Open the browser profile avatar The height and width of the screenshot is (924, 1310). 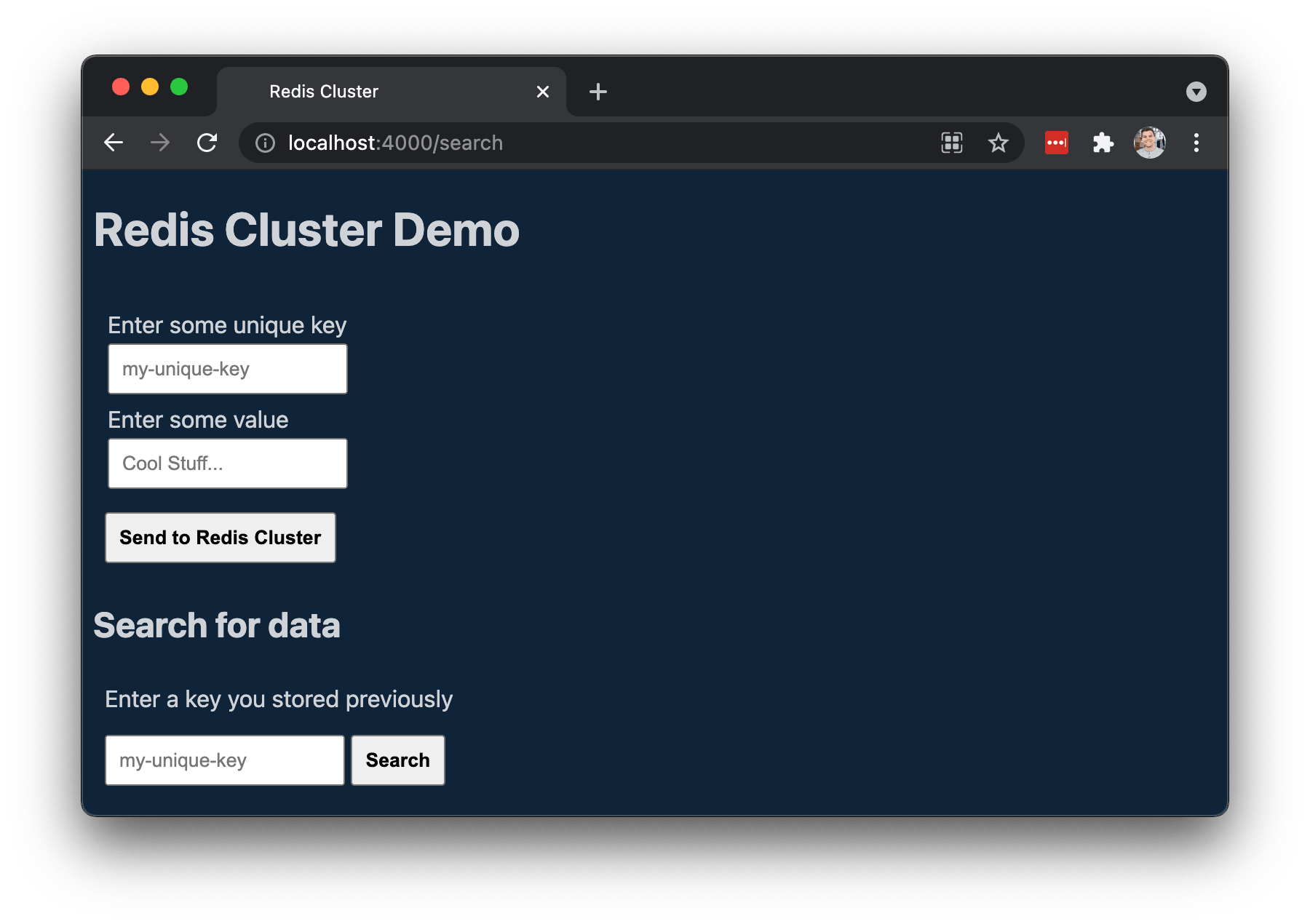(1149, 143)
